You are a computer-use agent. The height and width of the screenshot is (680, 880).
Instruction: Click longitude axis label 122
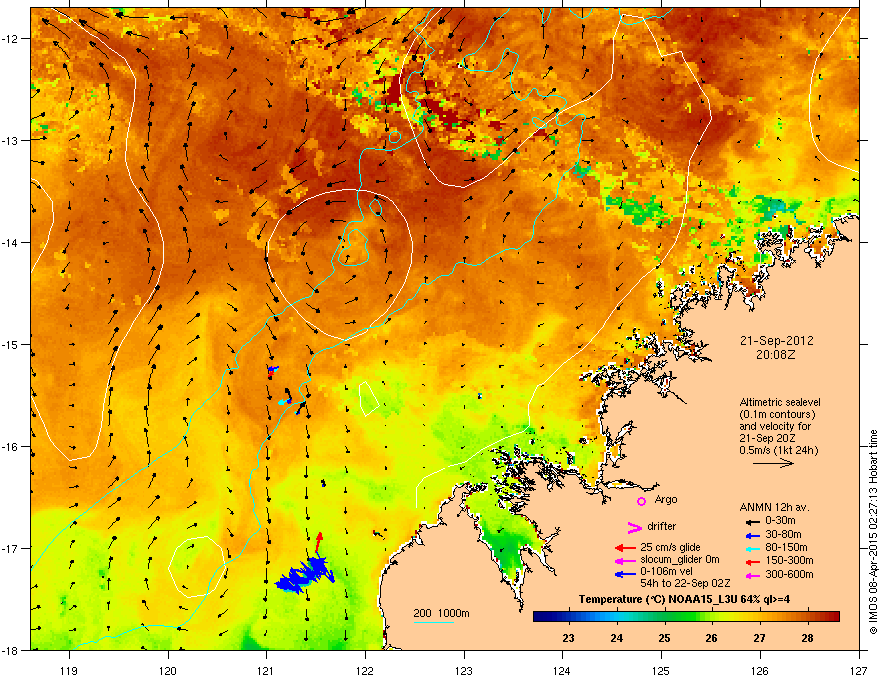click(x=365, y=670)
